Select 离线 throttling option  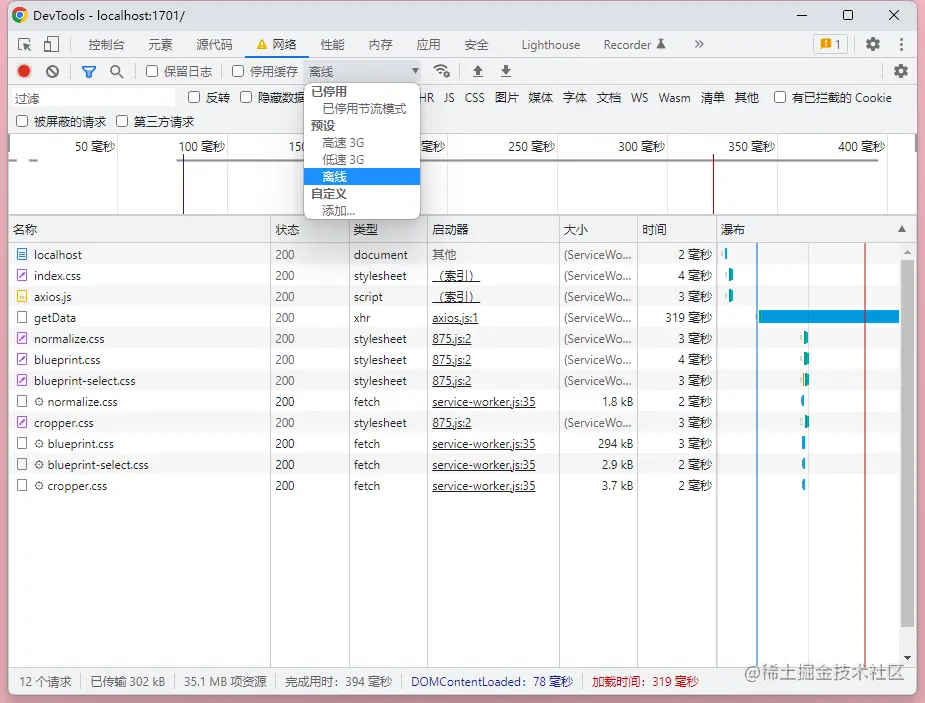(335, 177)
